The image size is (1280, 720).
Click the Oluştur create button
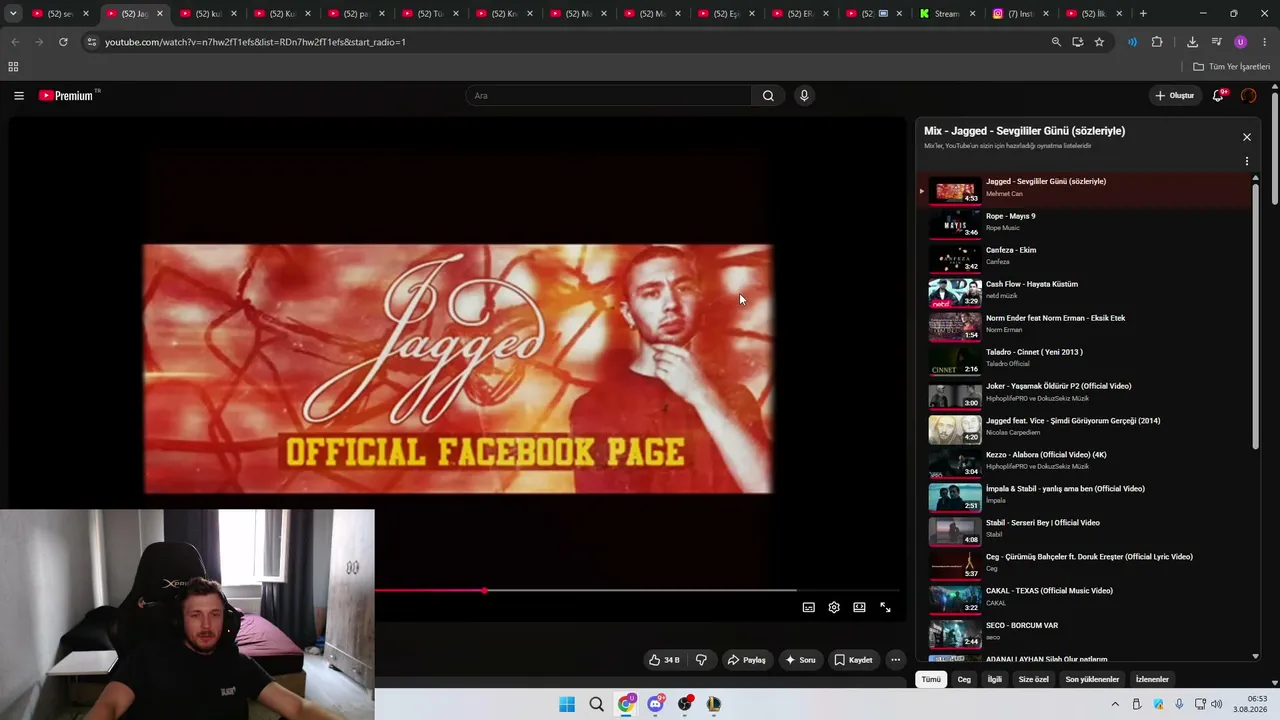tap(1175, 96)
